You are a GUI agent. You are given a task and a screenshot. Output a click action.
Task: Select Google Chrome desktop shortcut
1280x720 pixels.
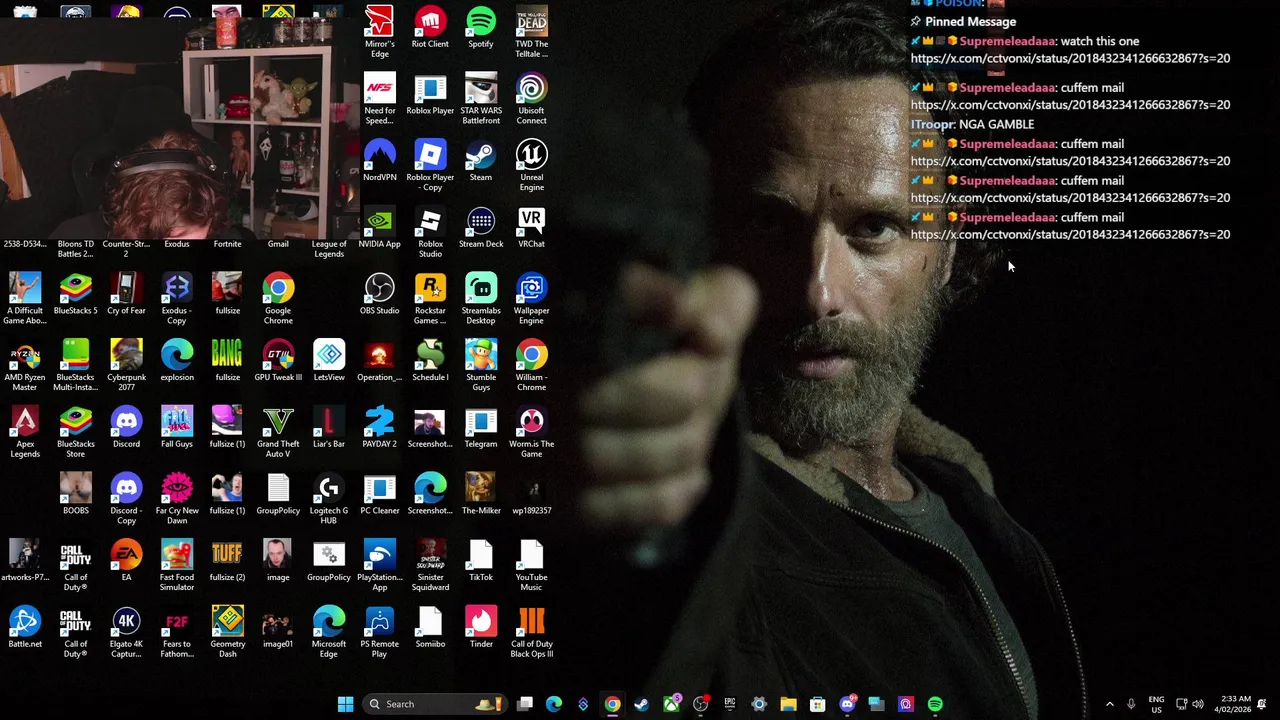tap(278, 298)
